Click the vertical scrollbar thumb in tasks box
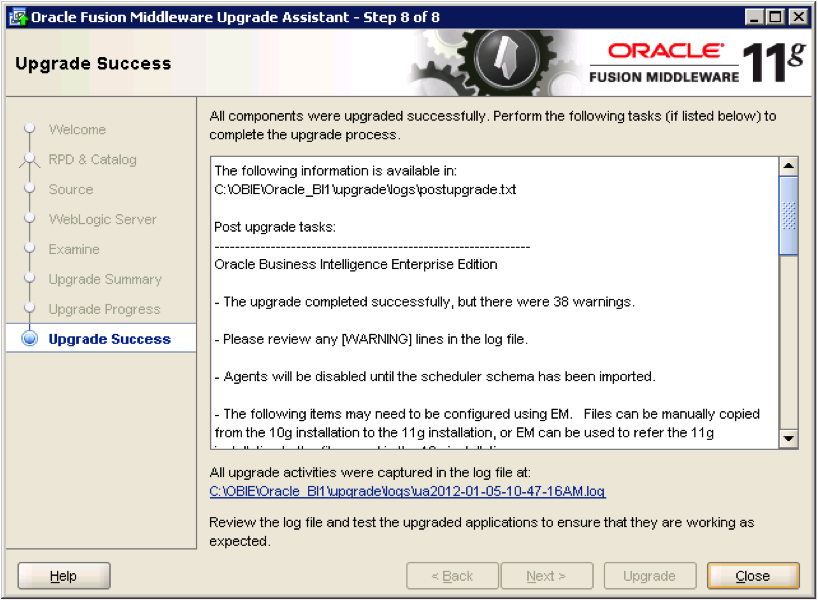Image resolution: width=818 pixels, height=600 pixels. [788, 215]
